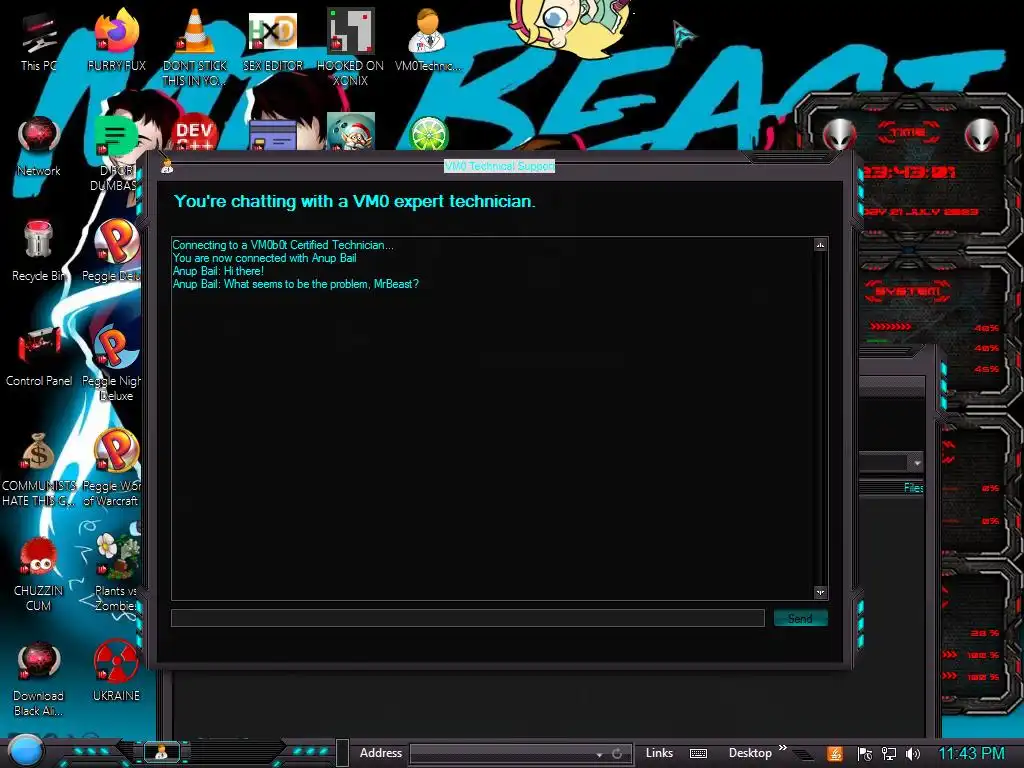This screenshot has width=1024, height=768.
Task: Click the Start orb button
Action: tap(25, 751)
